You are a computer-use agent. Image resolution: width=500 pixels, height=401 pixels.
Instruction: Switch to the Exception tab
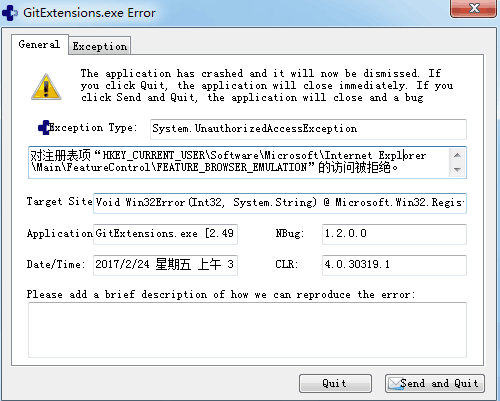[x=100, y=46]
